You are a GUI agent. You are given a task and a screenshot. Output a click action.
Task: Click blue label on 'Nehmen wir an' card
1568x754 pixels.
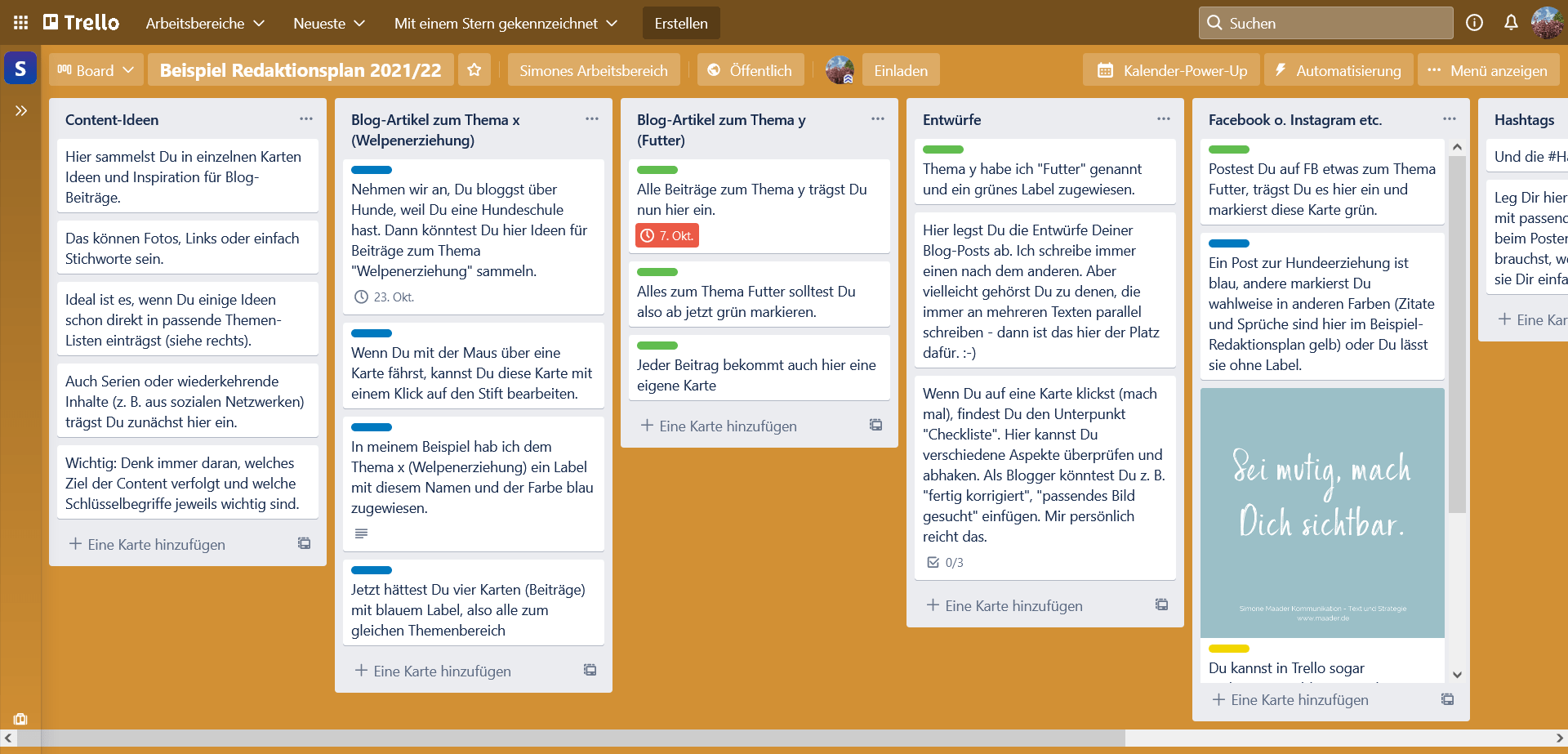pyautogui.click(x=372, y=170)
